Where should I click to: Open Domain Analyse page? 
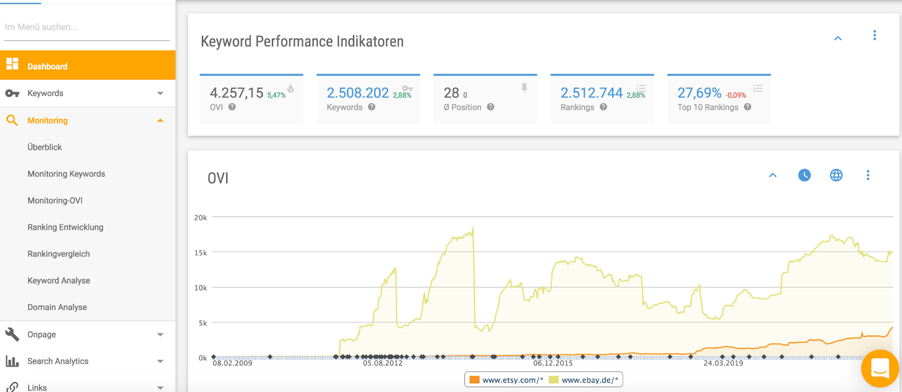[57, 307]
